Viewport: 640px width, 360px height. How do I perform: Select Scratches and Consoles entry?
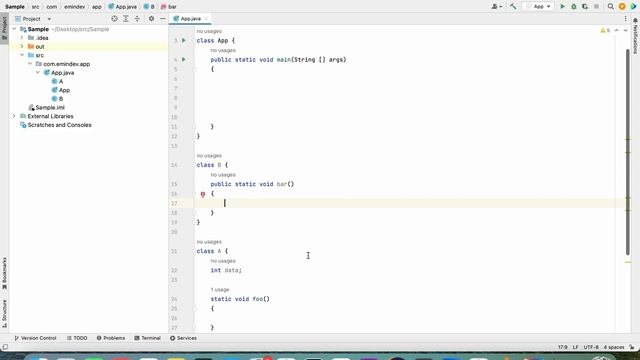[56, 125]
